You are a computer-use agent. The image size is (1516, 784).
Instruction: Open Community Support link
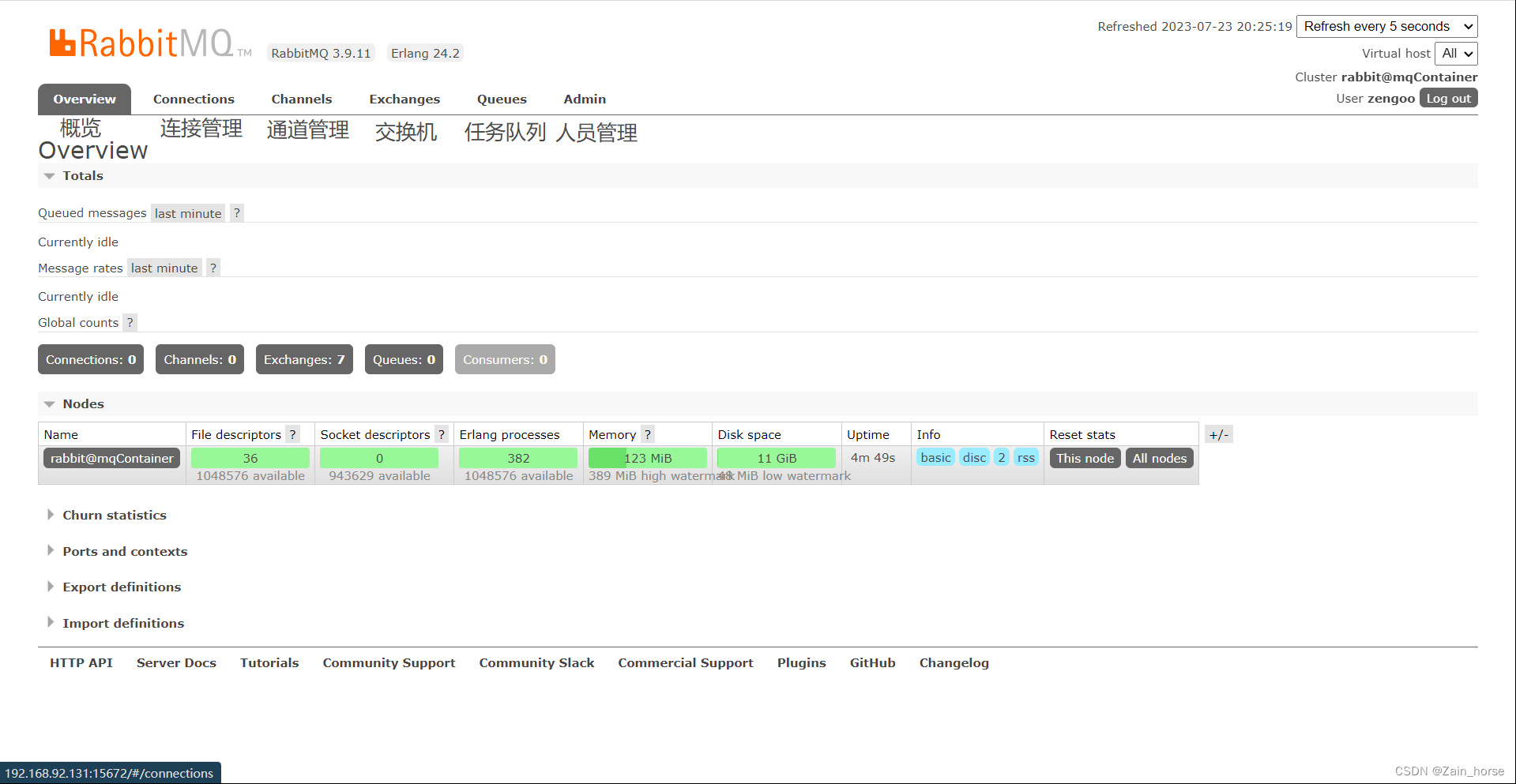389,662
